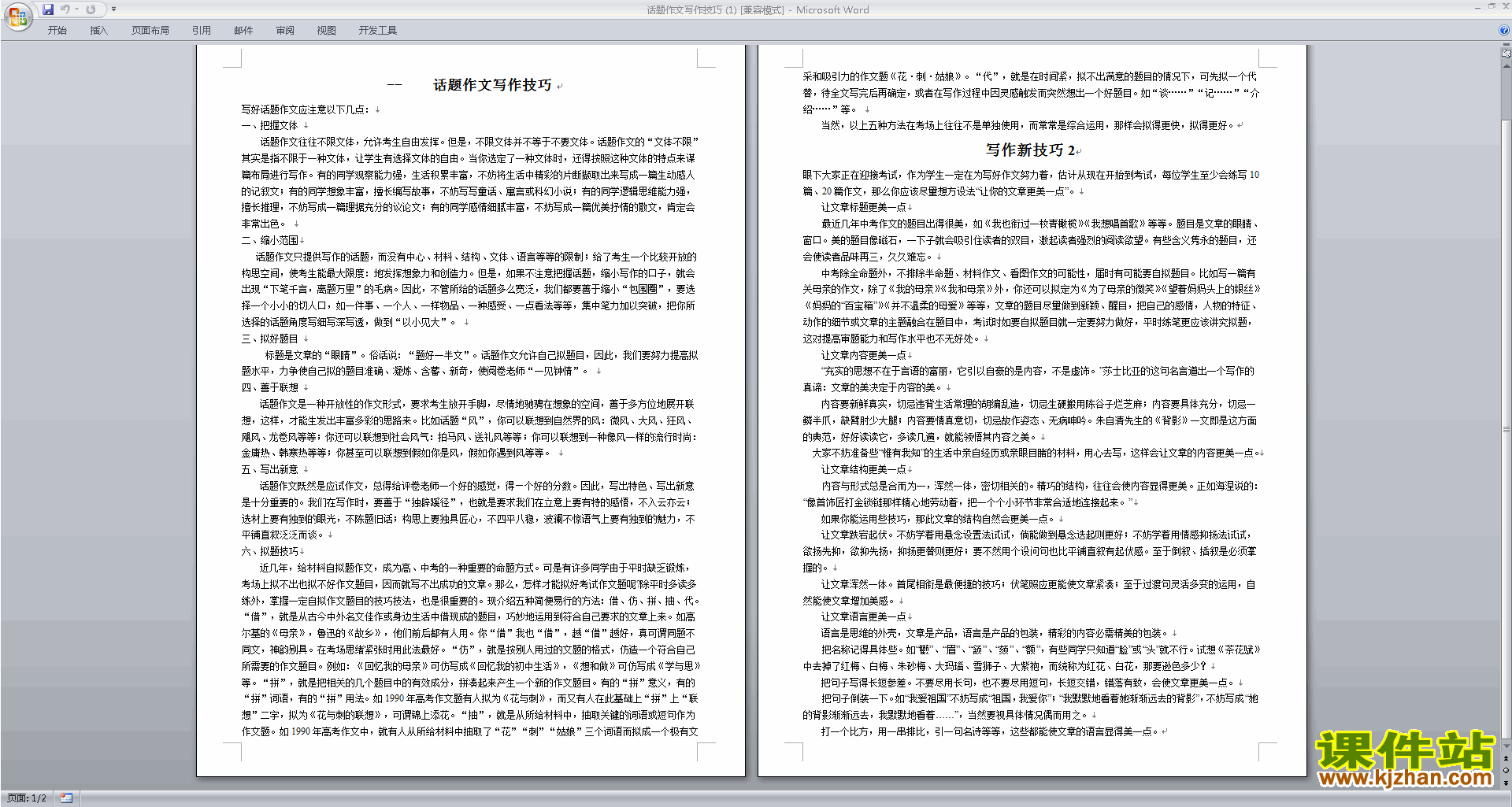Open the 邮件 ribbon tab
1512x807 pixels.
coord(243,31)
